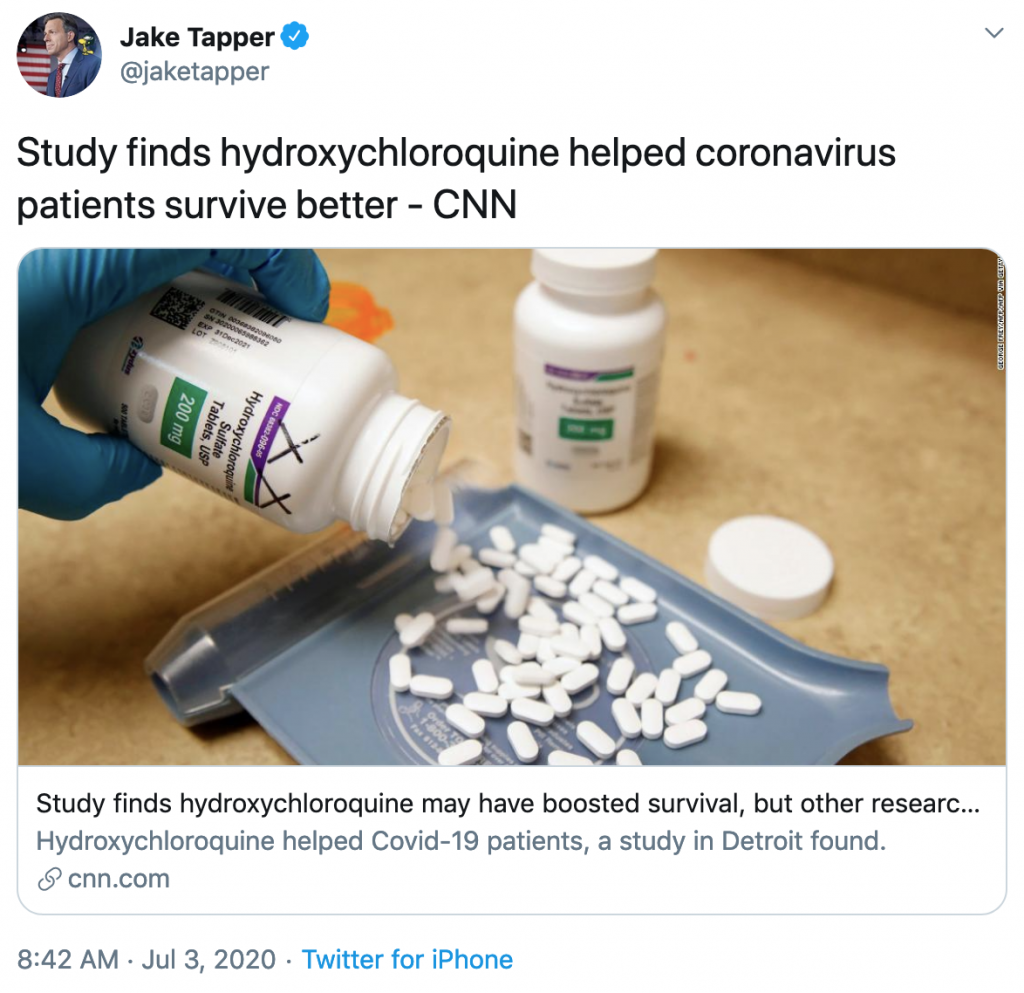Screen dimensions: 1024x993
Task: Click the Jul 3, 2020 date
Action: coord(208,959)
